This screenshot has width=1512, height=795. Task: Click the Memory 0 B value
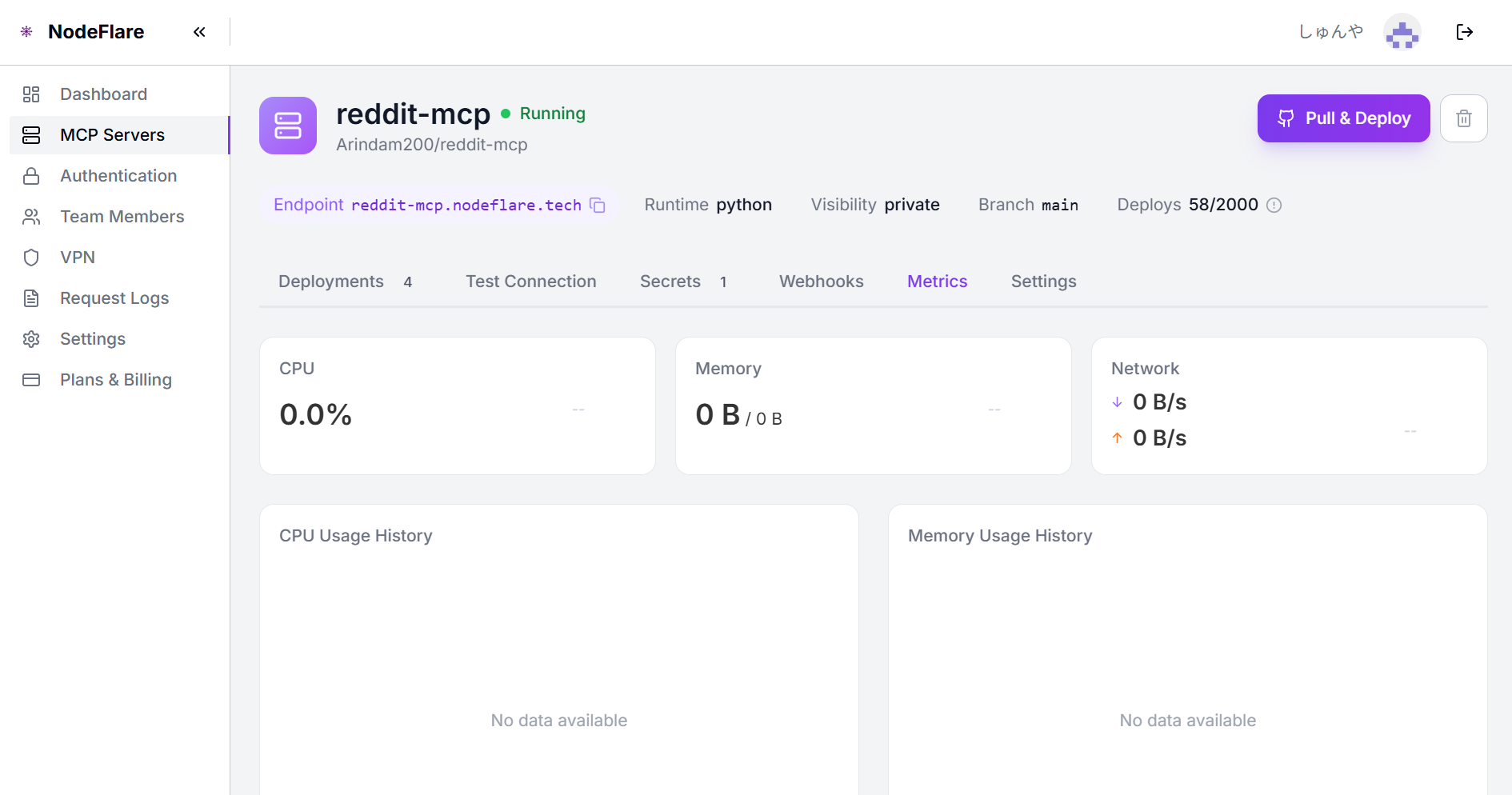[x=718, y=414]
